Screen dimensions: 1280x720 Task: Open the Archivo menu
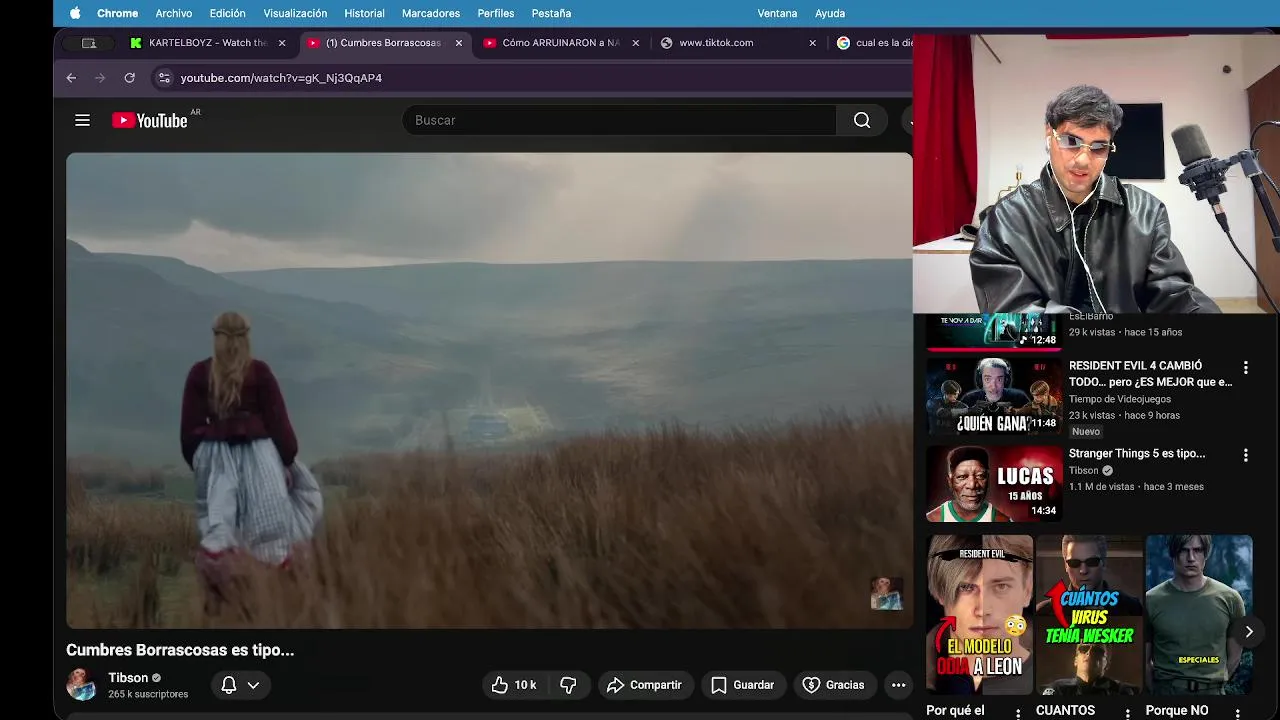pos(174,13)
